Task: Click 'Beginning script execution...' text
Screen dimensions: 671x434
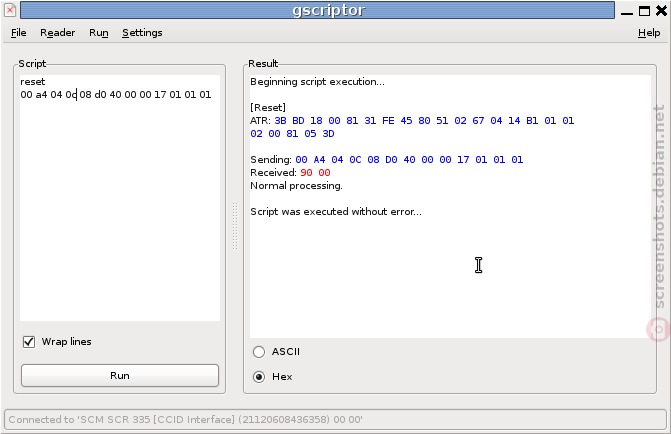Action: (318, 82)
